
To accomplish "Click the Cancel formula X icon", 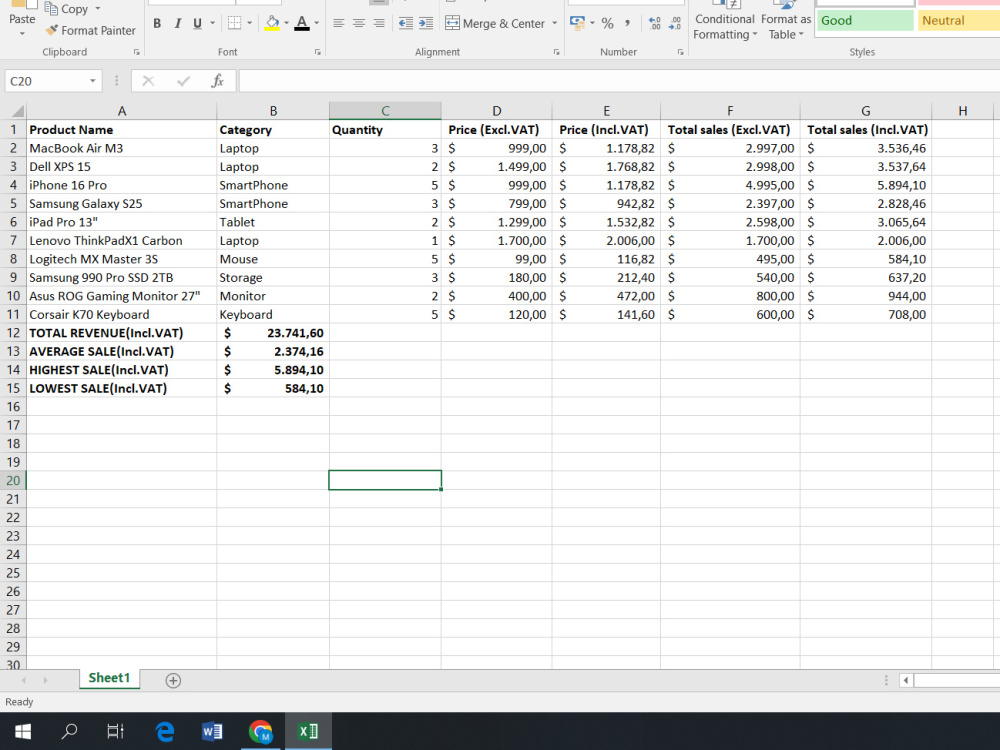I will coord(148,81).
